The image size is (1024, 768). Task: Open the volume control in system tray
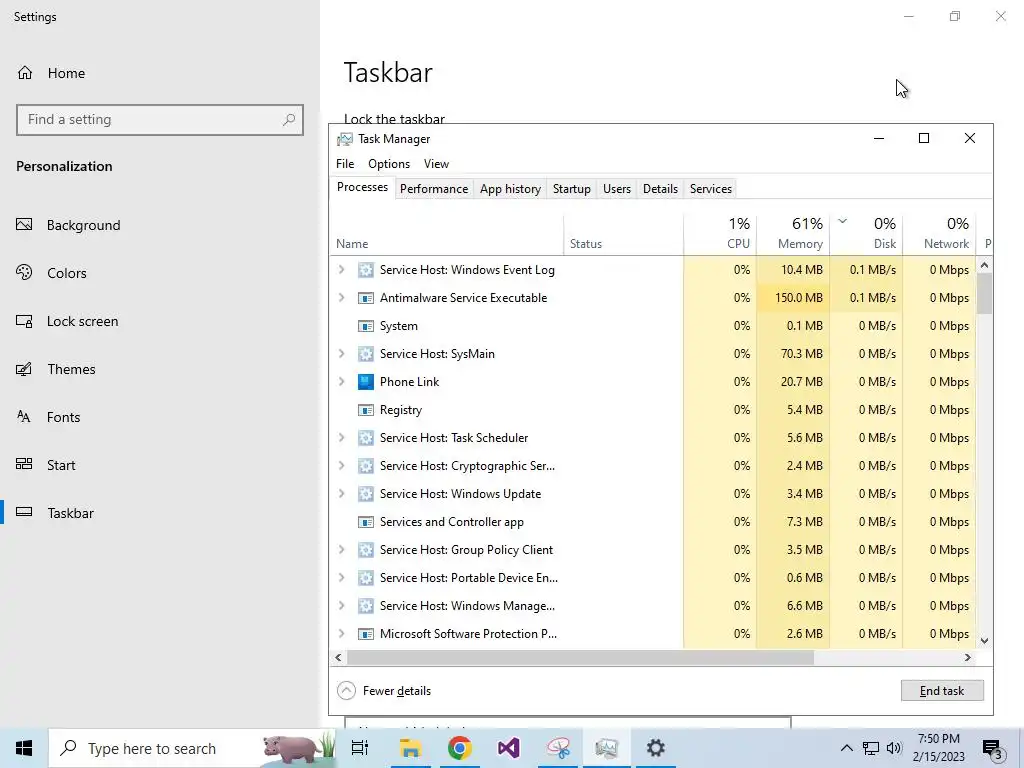tap(894, 748)
